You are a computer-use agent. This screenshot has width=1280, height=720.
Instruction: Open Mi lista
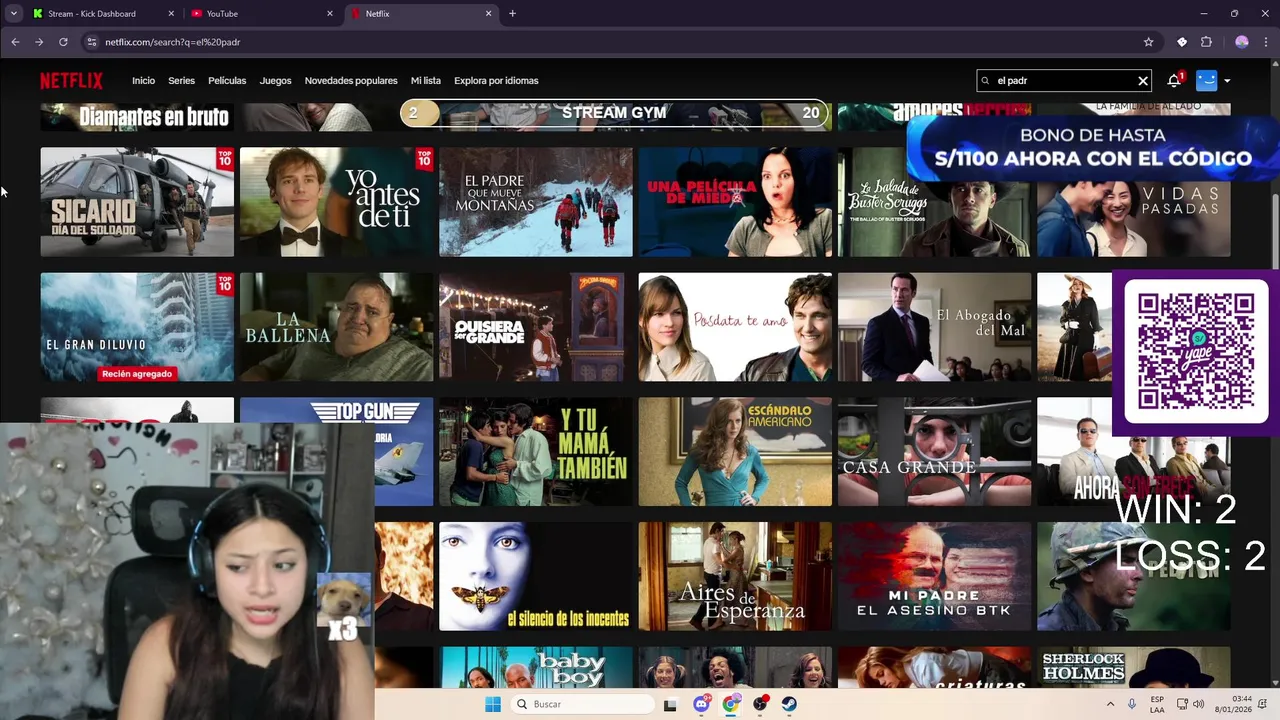[x=425, y=81]
